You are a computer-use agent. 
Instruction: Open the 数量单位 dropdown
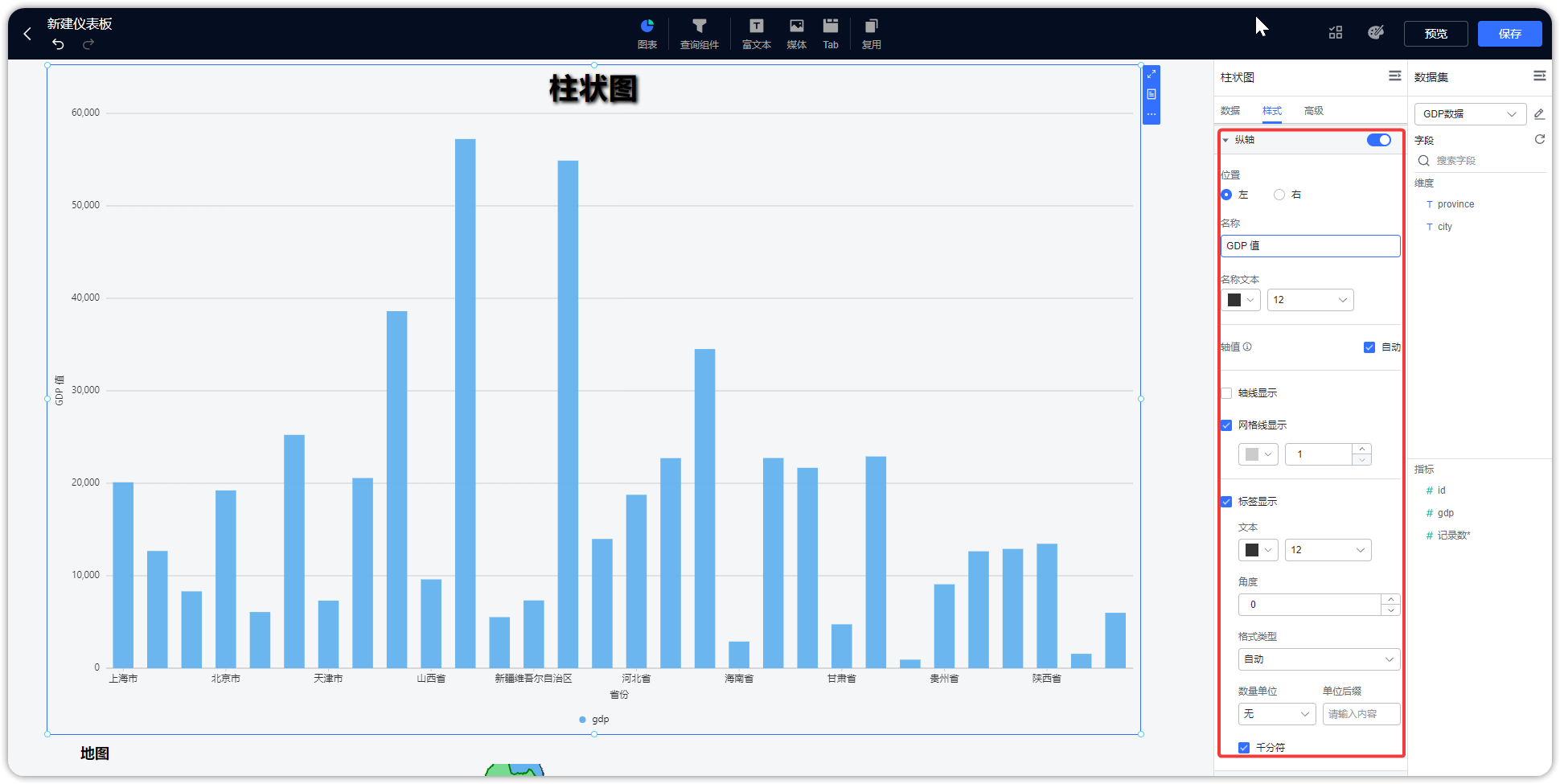tap(1277, 714)
